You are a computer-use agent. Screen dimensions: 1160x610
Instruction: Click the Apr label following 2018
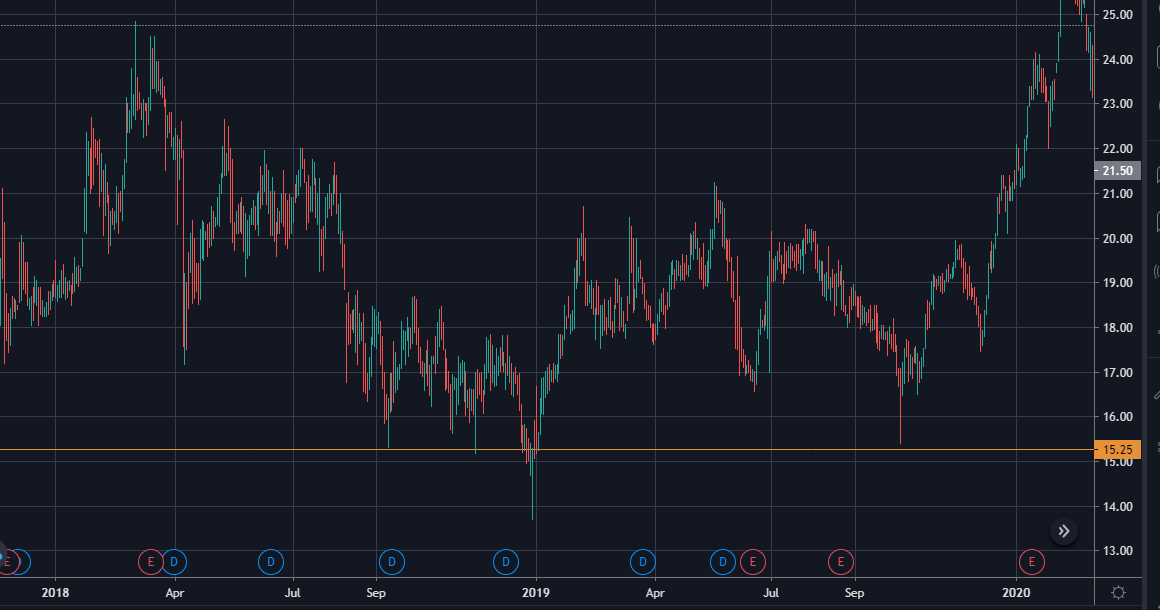coord(175,593)
